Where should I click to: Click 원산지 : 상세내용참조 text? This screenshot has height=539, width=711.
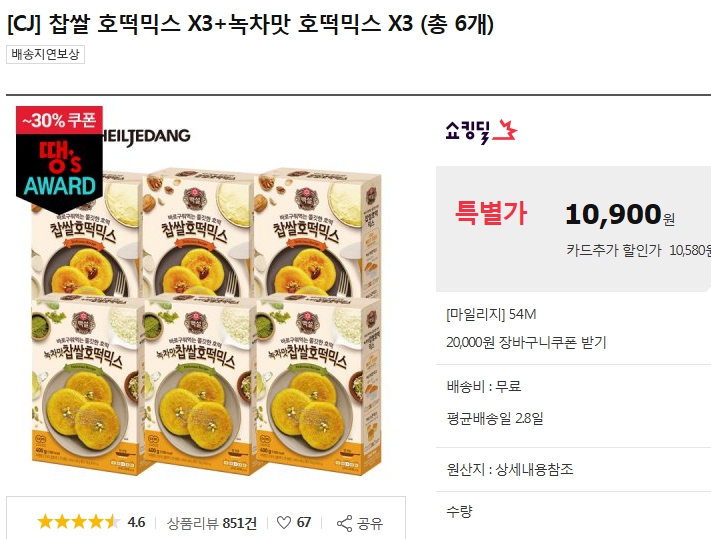(x=510, y=469)
